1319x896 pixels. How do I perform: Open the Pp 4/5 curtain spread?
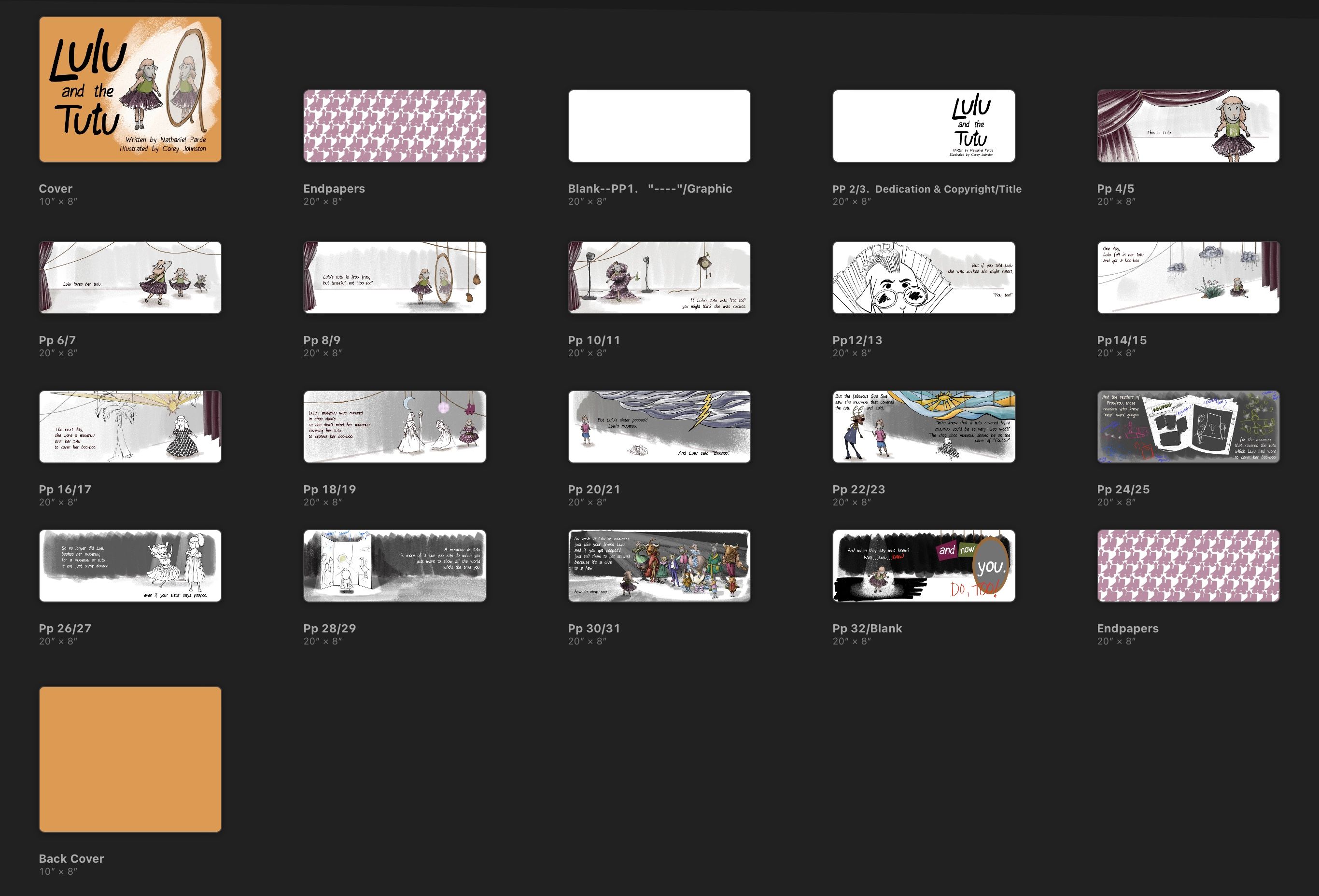pos(1188,126)
